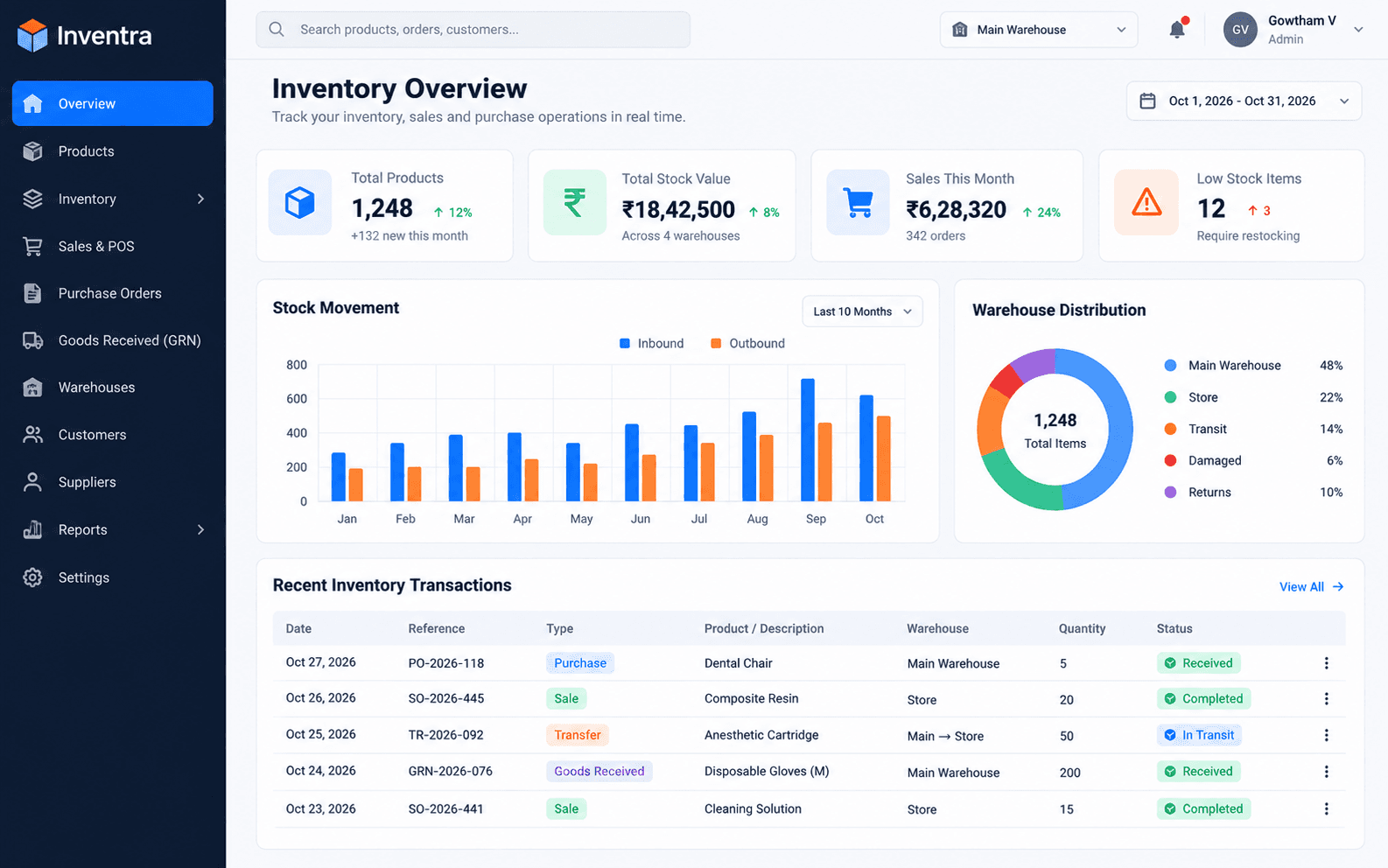Open the Main Warehouse dropdown
Viewport: 1388px width, 868px height.
point(1039,29)
